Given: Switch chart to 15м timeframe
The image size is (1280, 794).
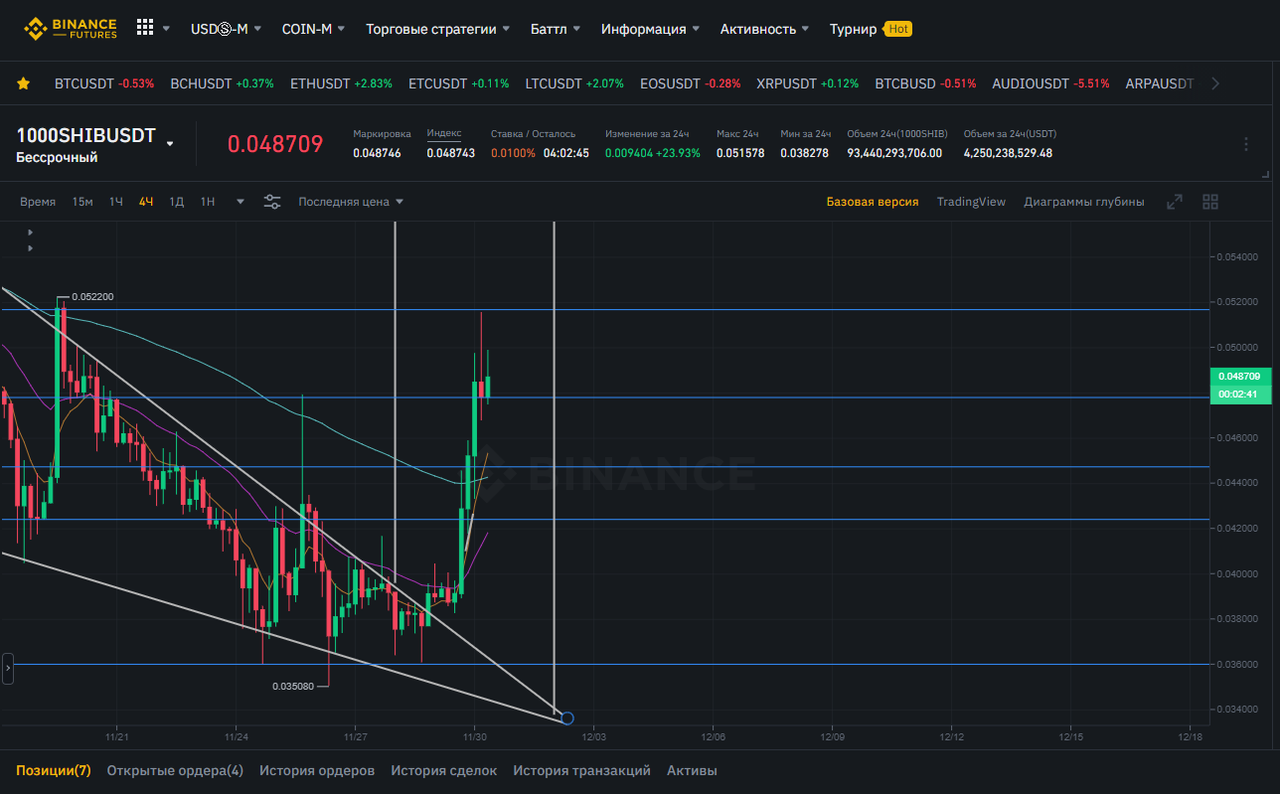Looking at the screenshot, I should pyautogui.click(x=82, y=202).
